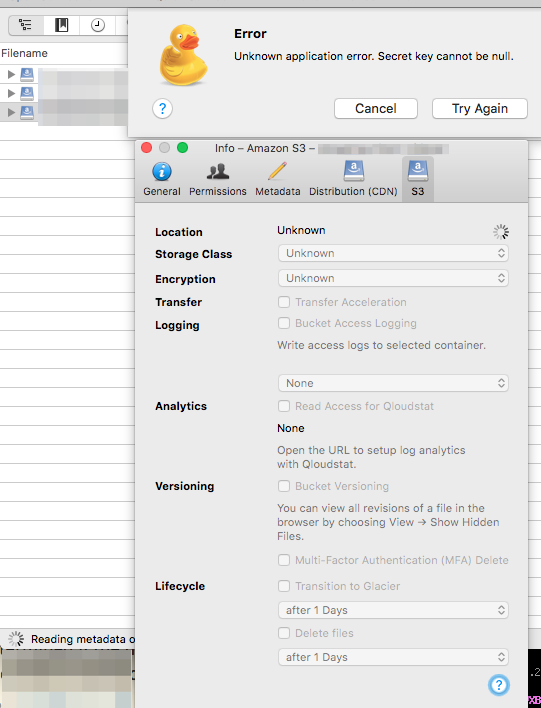Viewport: 541px width, 708px height.
Task: Click the yellow duck Cyberduck icon
Action: click(x=183, y=56)
